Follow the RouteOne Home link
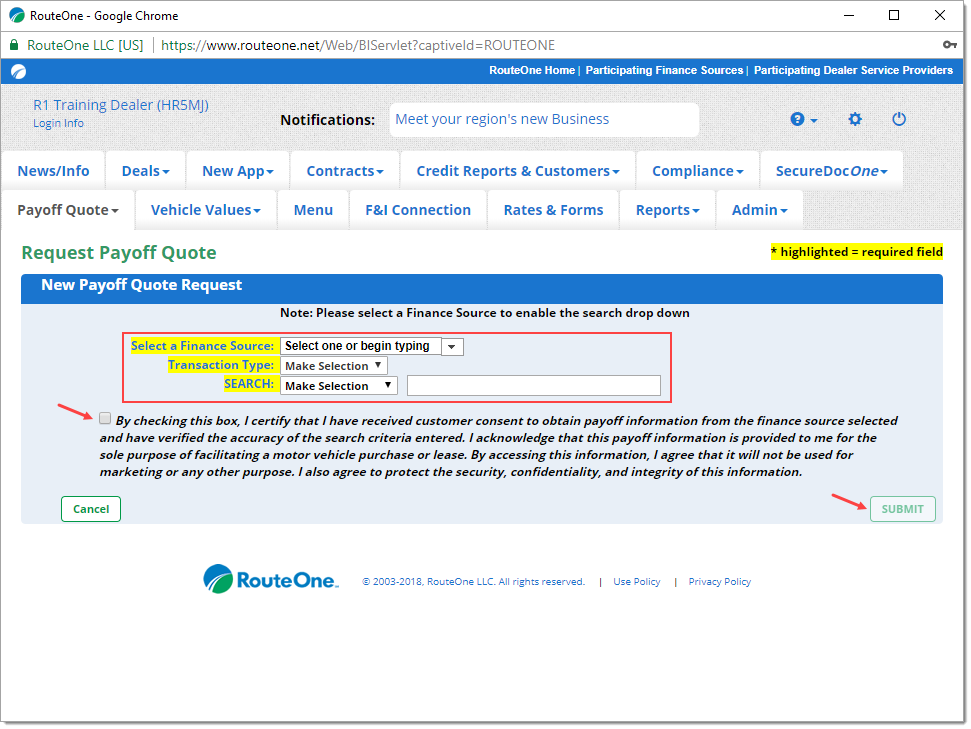Image resolution: width=971 pixels, height=729 pixels. coord(532,71)
